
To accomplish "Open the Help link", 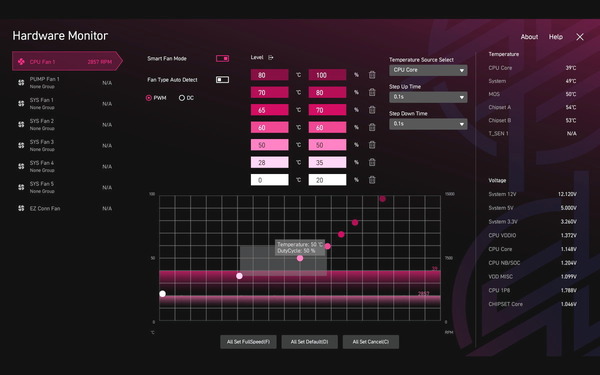I will pyautogui.click(x=556, y=37).
